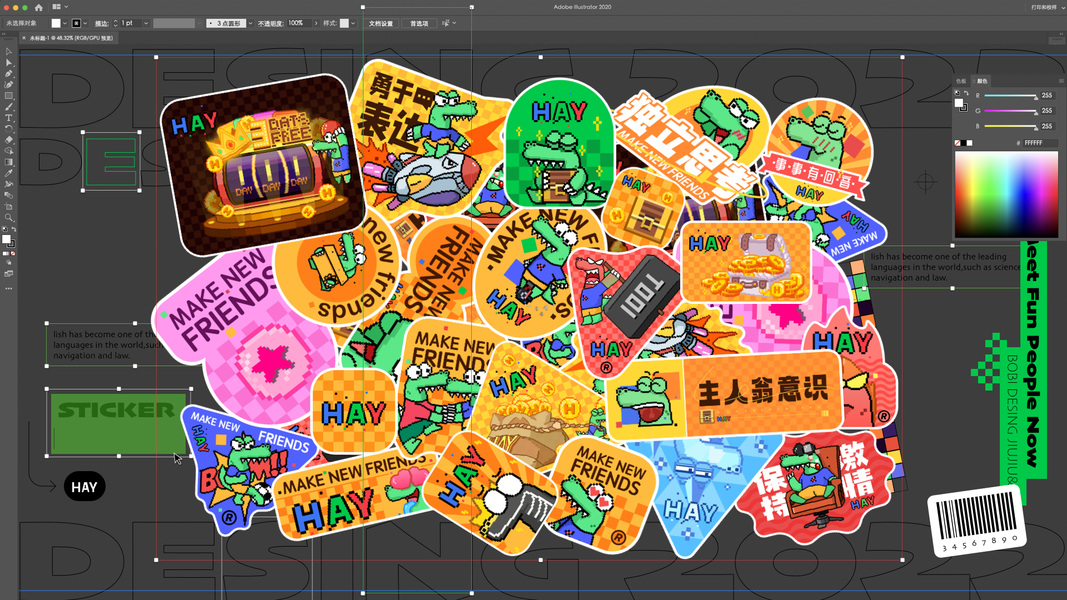Open color panel options menu

click(x=1060, y=81)
